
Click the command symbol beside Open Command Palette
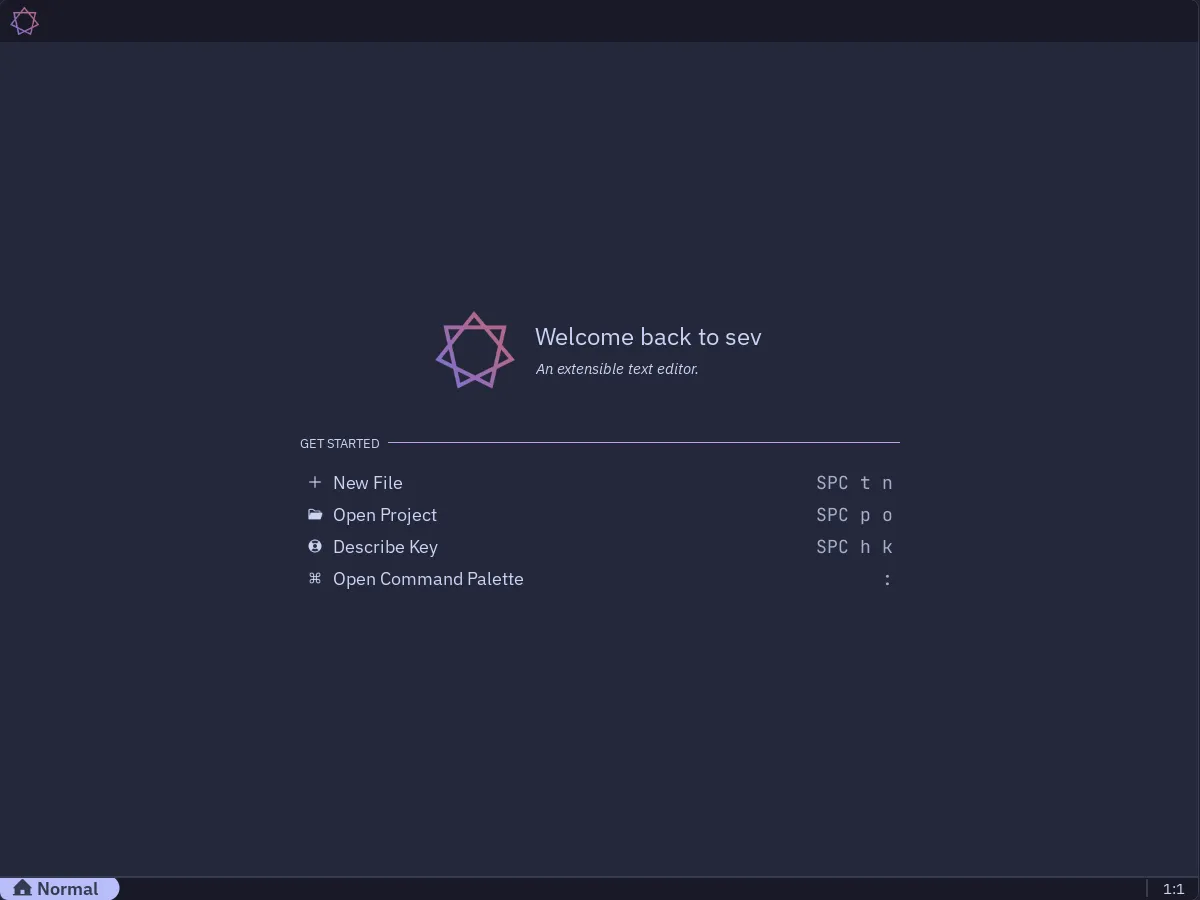(314, 578)
